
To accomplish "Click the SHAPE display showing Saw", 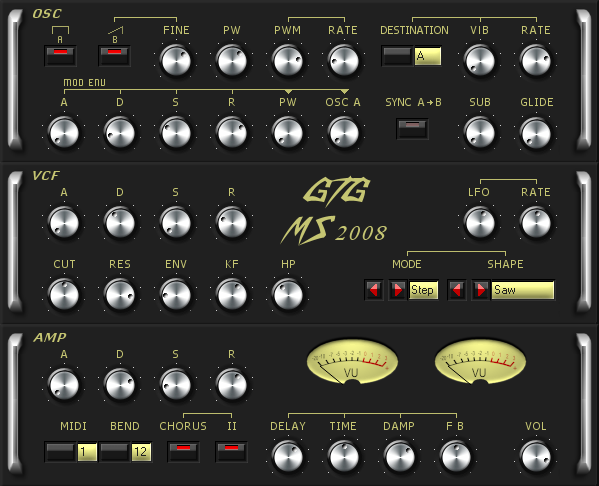I will 523,290.
